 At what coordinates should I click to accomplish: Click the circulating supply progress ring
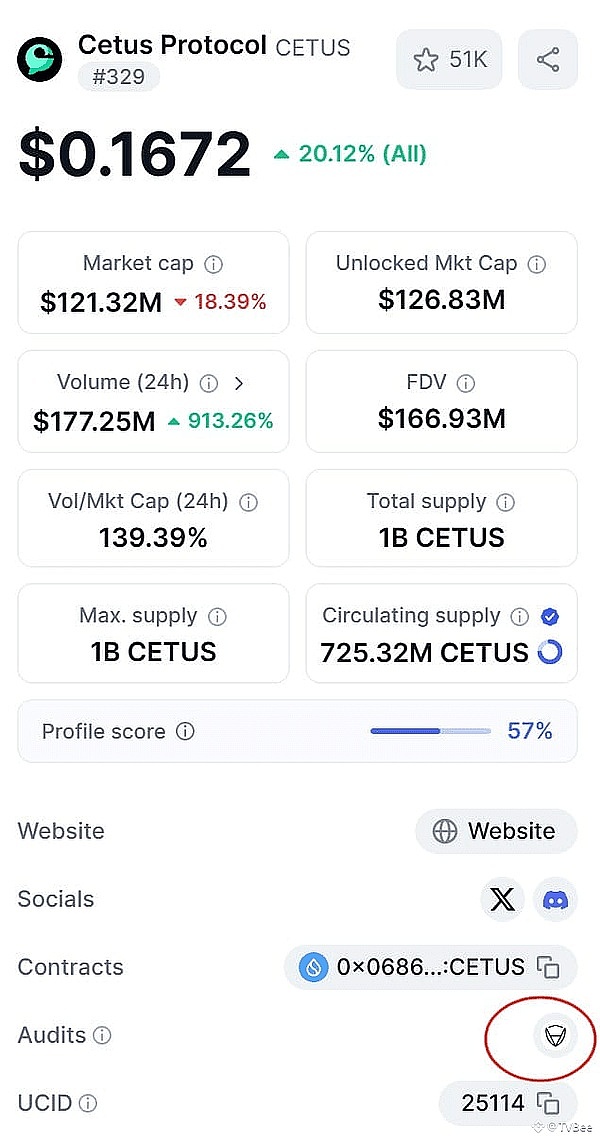(x=549, y=653)
